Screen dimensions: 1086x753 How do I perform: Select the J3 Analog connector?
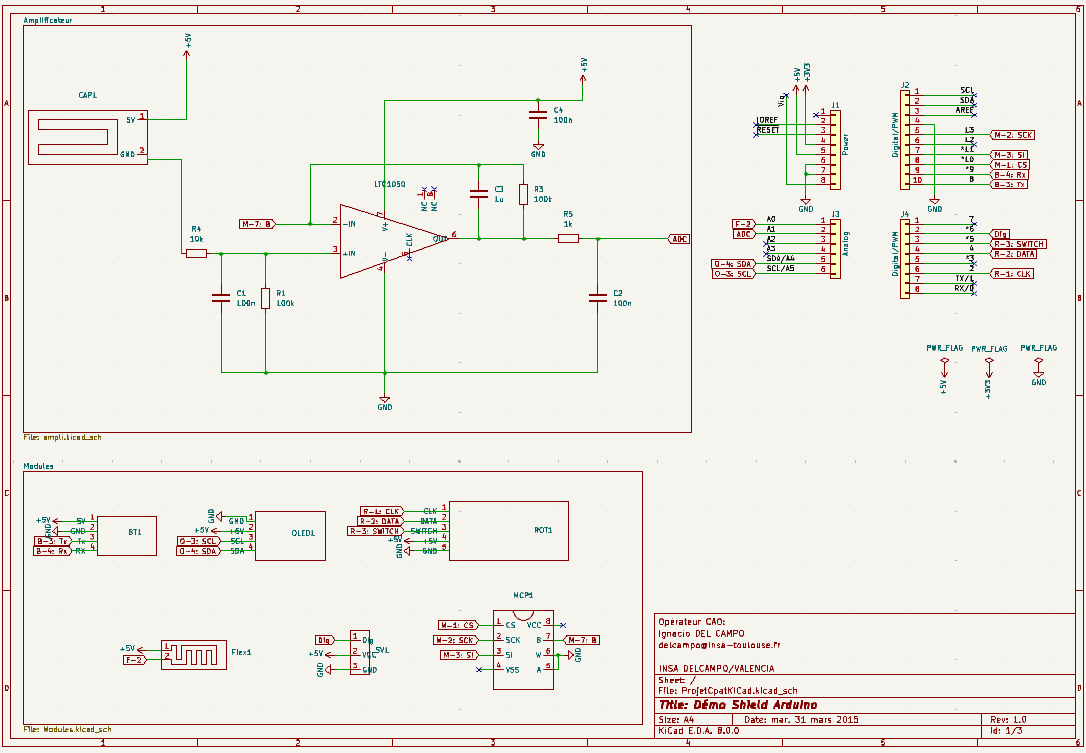pos(835,249)
